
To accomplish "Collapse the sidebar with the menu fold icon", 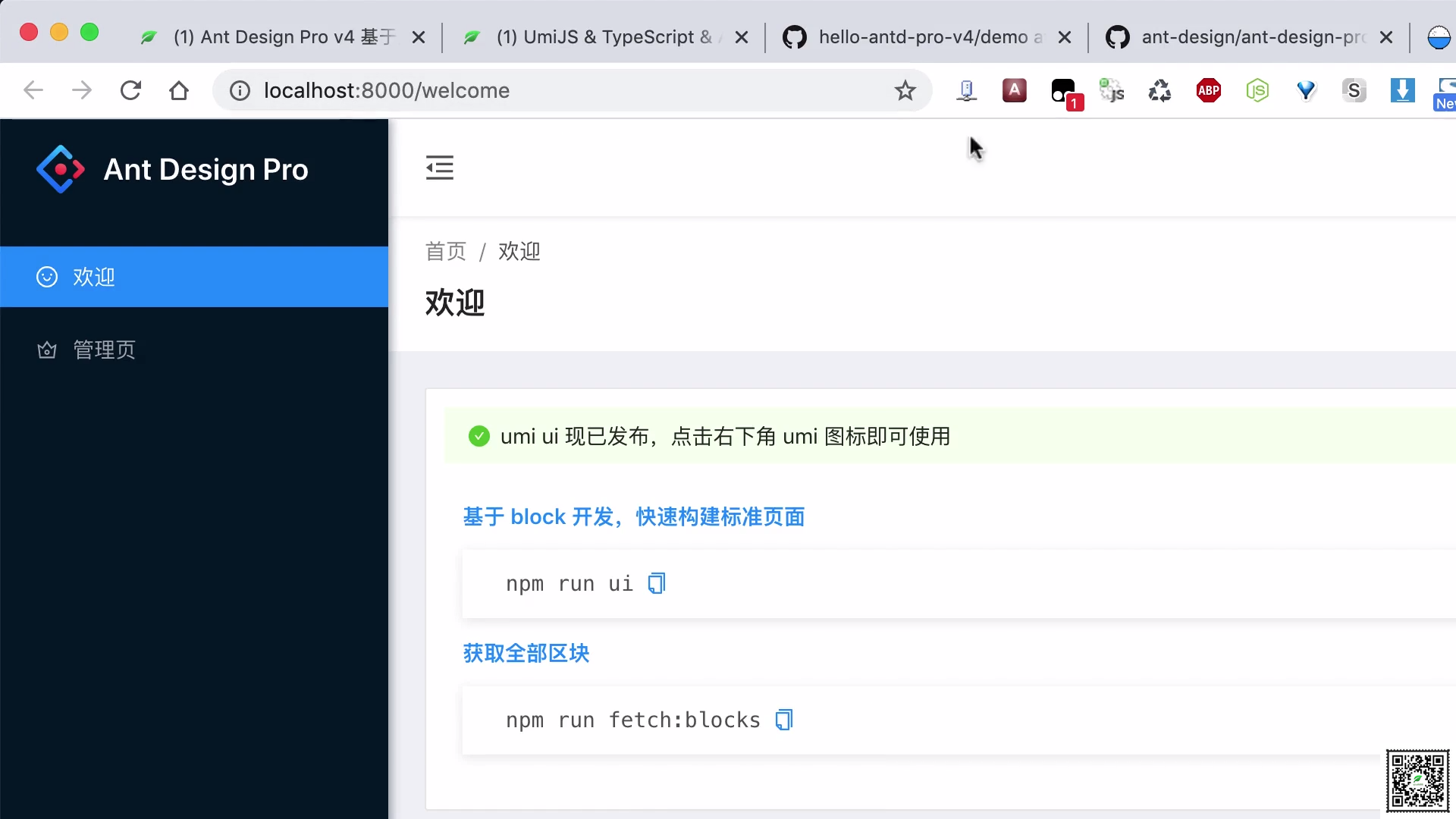I will 439,168.
